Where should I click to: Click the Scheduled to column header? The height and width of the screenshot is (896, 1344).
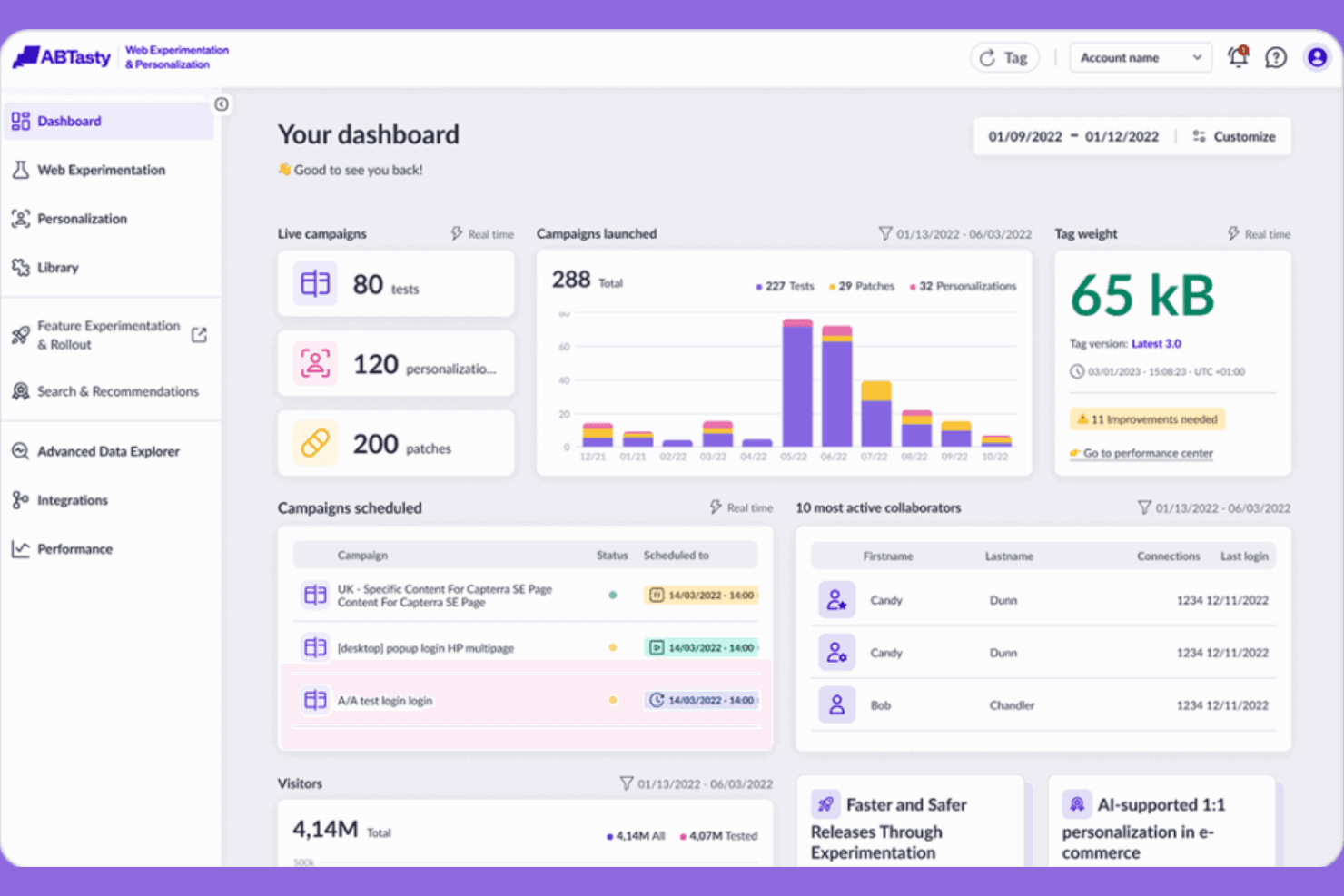coord(677,556)
